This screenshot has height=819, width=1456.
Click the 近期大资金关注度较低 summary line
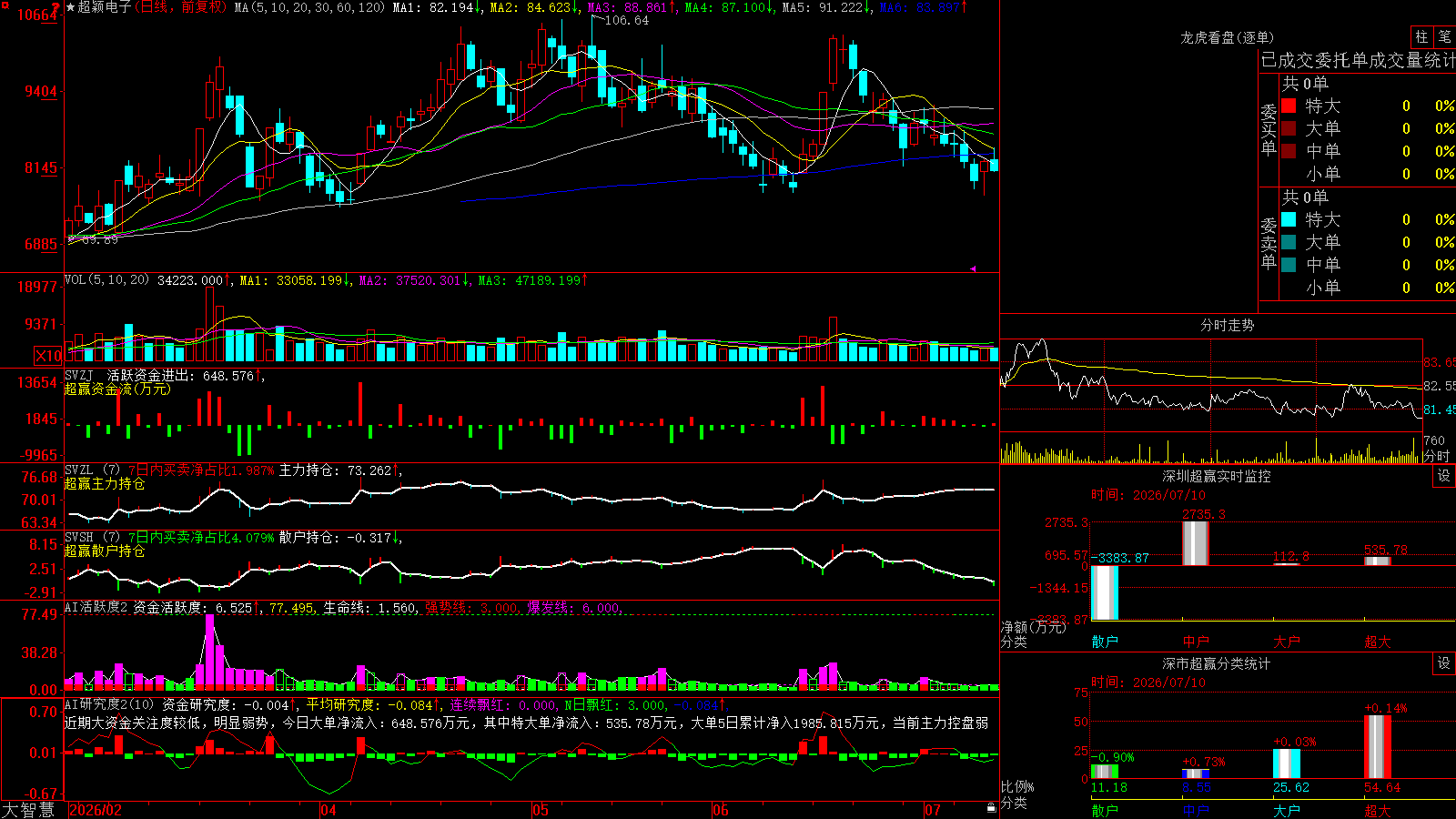coord(526,723)
